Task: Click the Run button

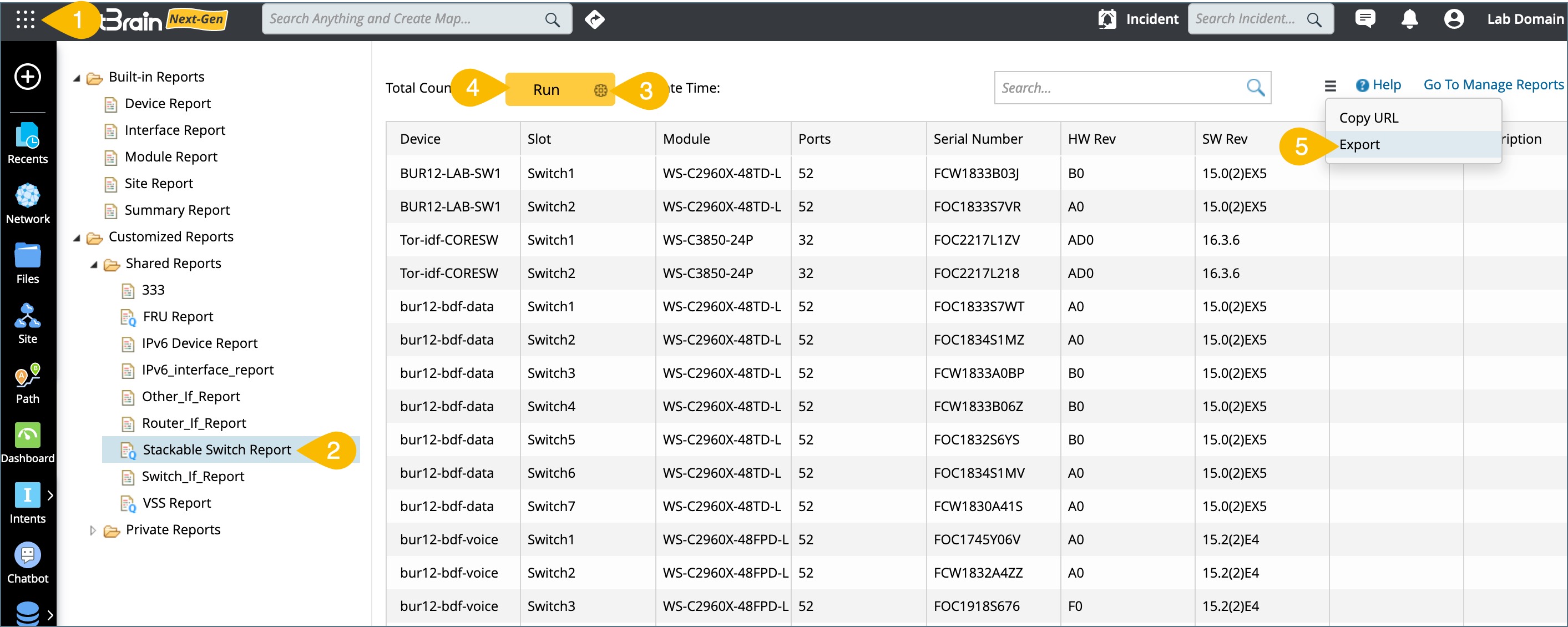Action: [x=546, y=90]
